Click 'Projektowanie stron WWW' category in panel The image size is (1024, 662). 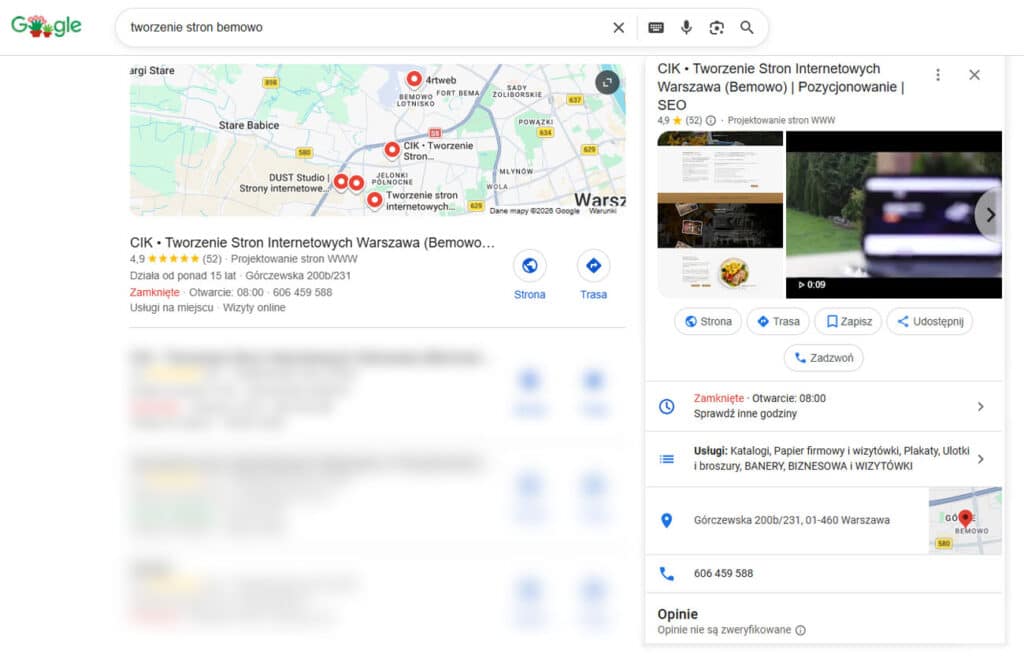[781, 120]
